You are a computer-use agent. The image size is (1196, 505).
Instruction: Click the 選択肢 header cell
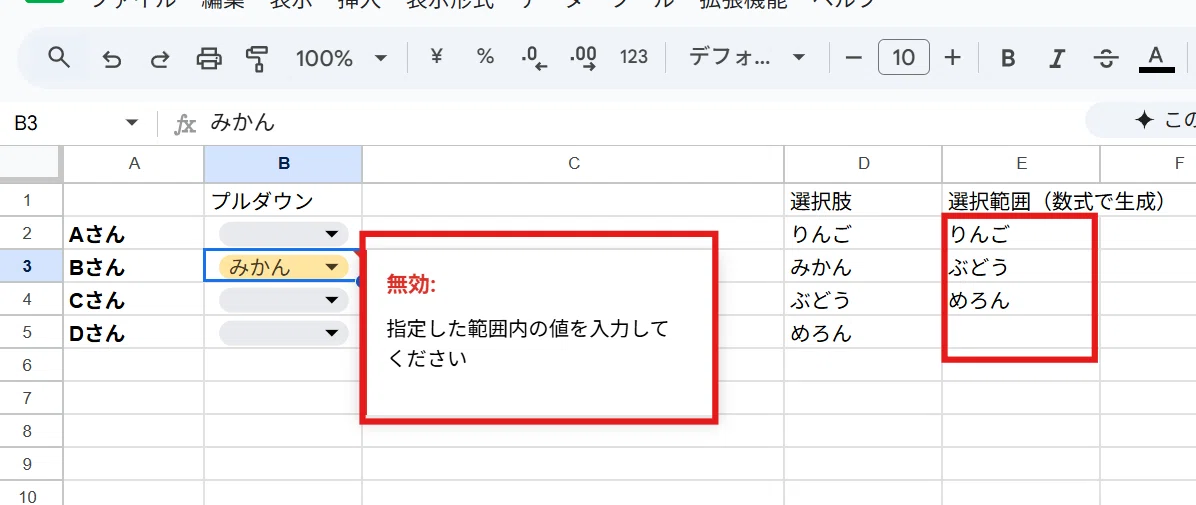(x=863, y=201)
